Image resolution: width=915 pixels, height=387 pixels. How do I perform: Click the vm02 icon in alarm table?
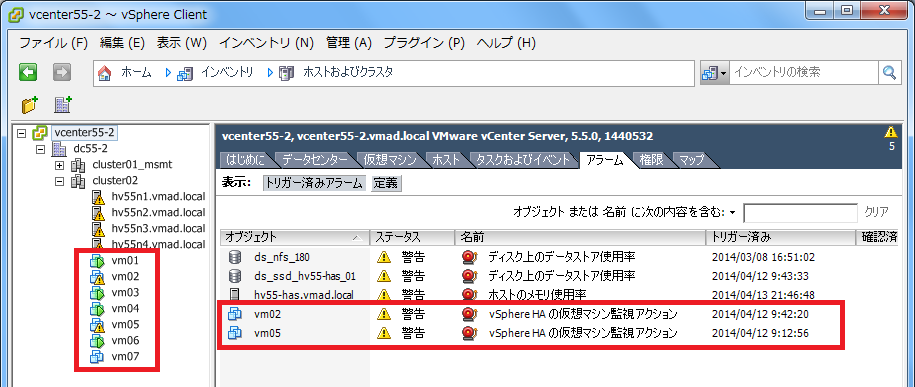[235, 314]
